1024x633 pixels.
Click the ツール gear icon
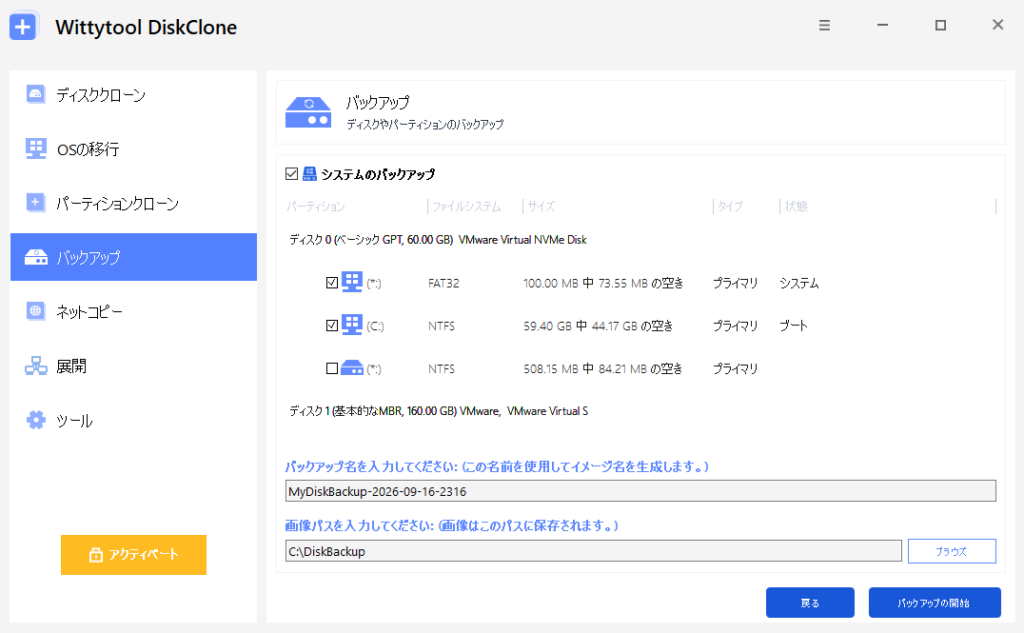pyautogui.click(x=35, y=419)
